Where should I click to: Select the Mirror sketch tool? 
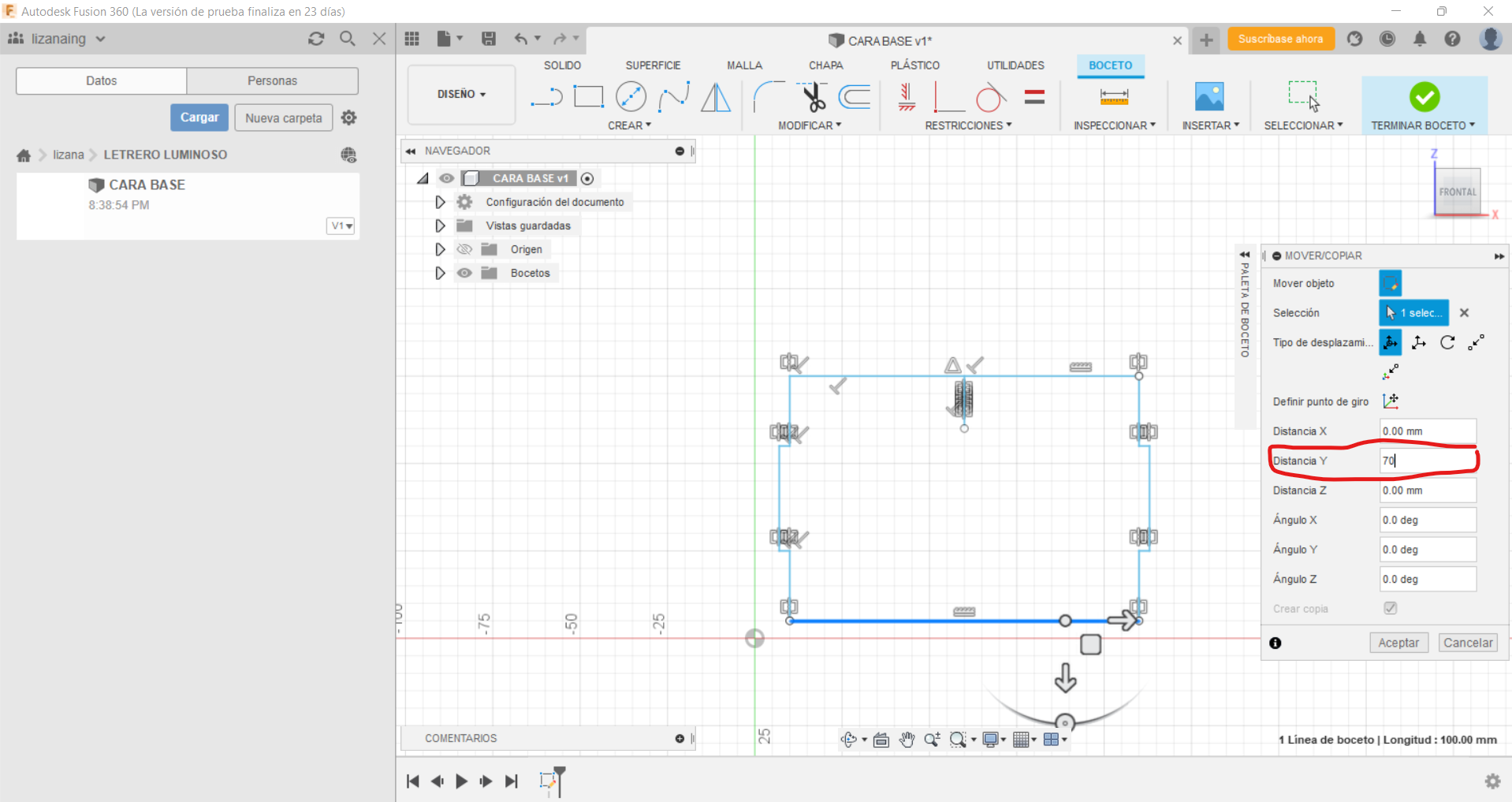tap(716, 97)
